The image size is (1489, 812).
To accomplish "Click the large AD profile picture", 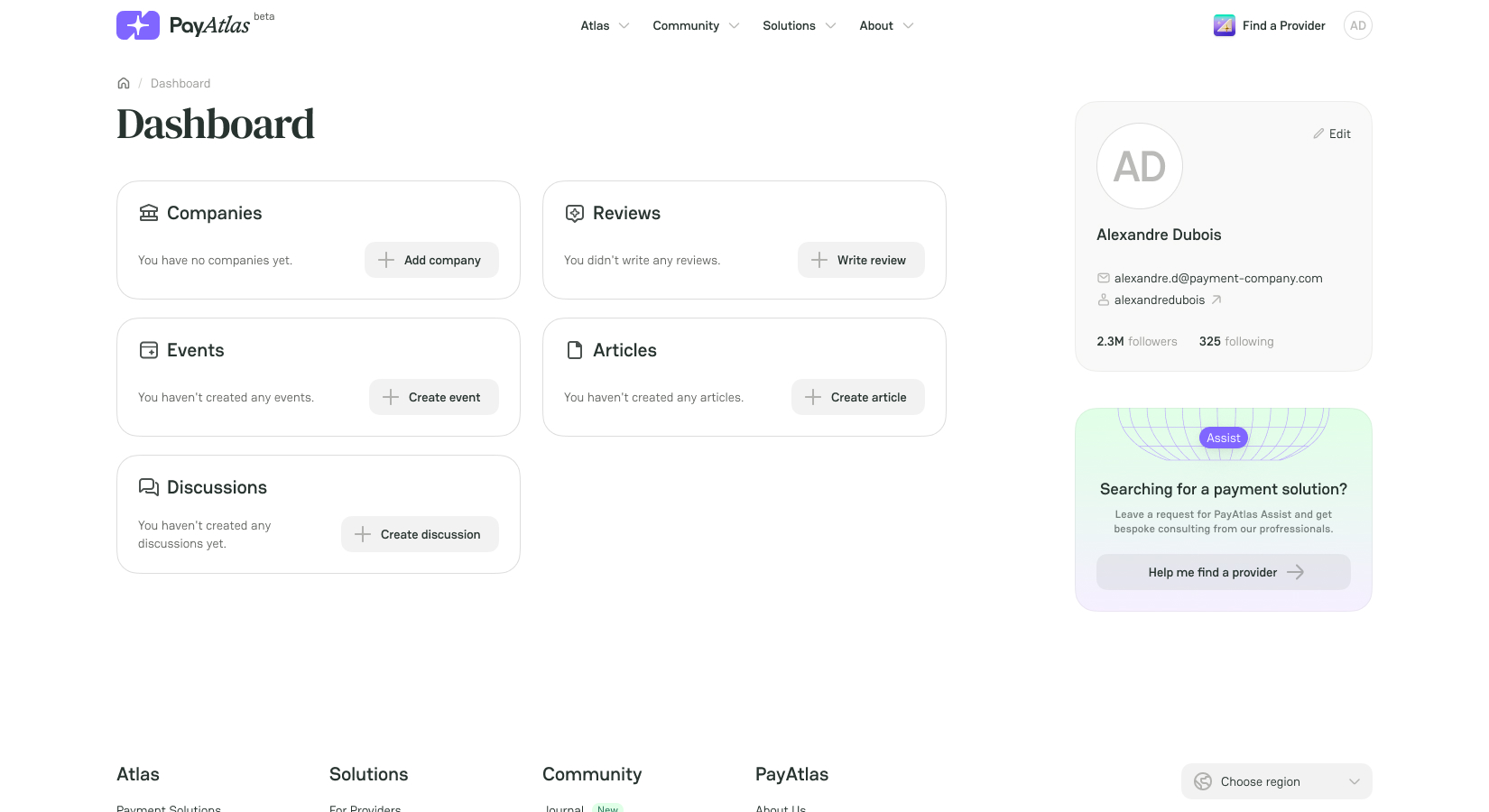I will click(x=1139, y=166).
